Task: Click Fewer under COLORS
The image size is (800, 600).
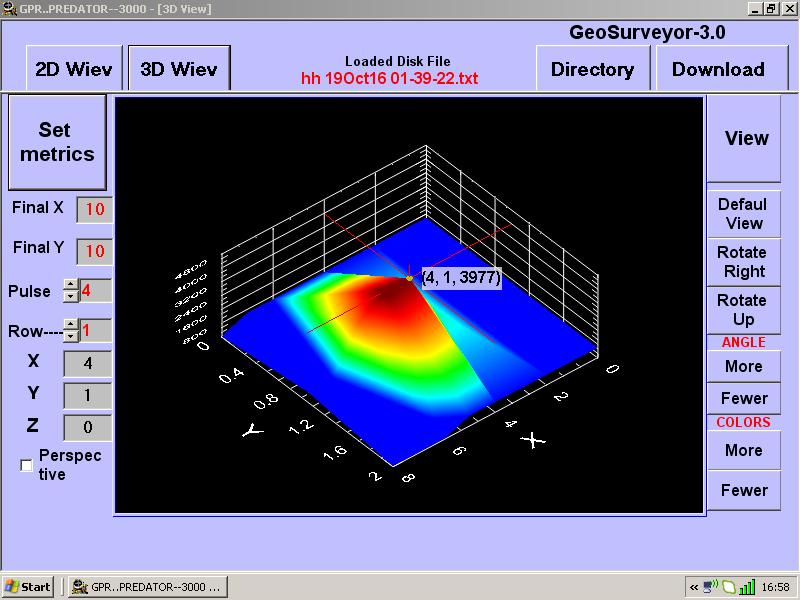Action: 744,490
